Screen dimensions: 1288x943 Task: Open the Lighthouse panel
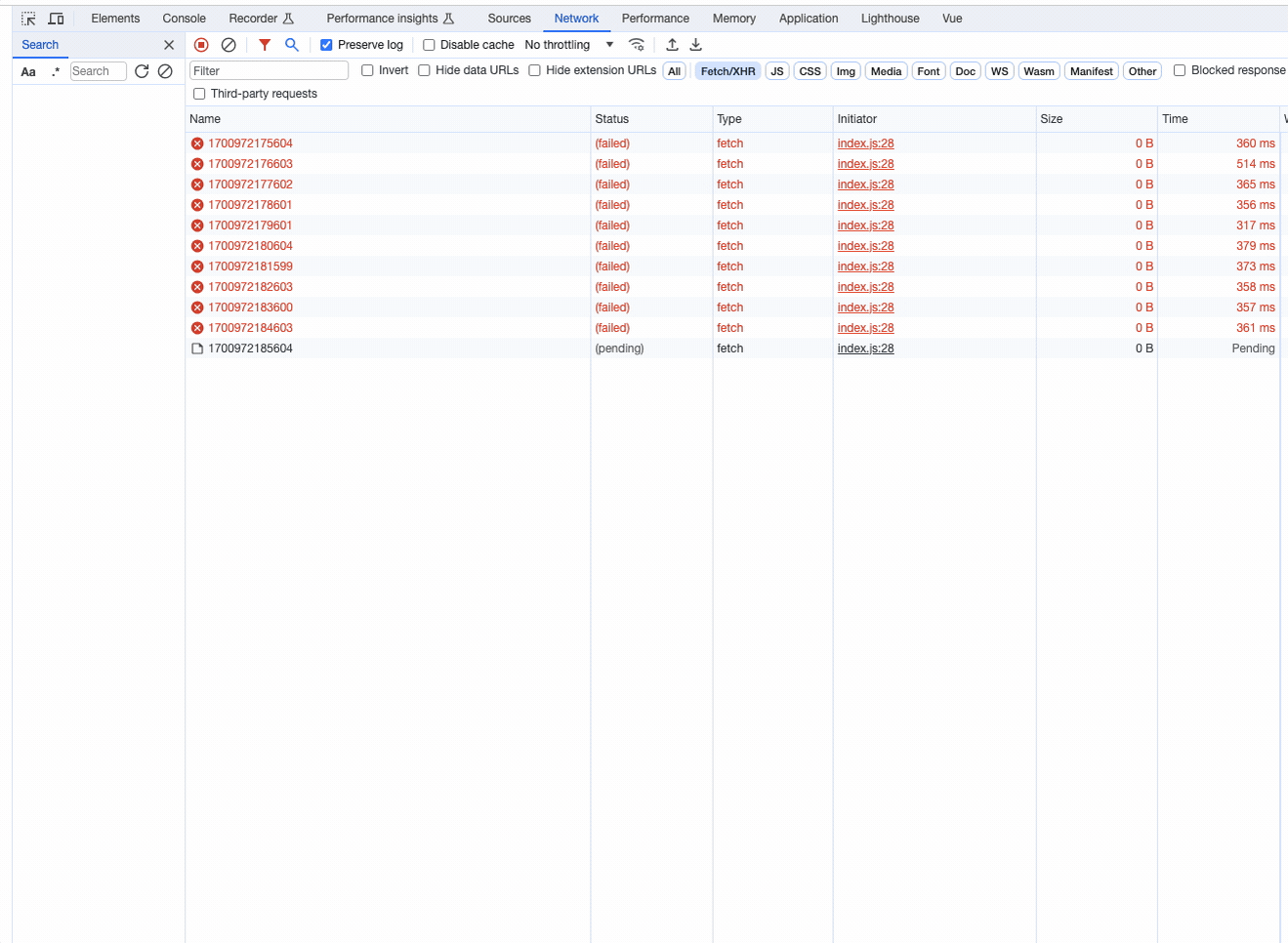[x=890, y=18]
